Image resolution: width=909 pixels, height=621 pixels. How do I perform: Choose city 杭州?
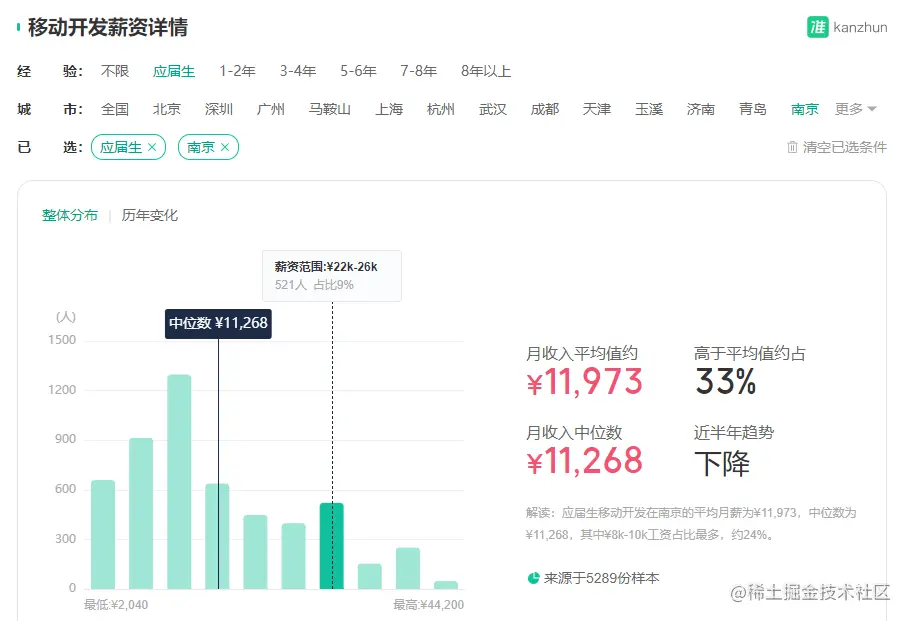441,109
